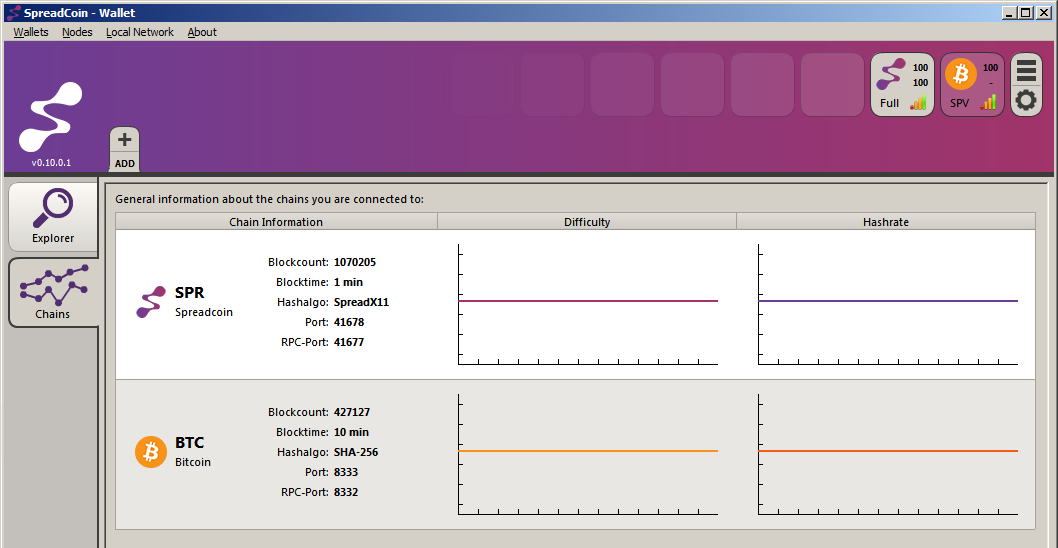Select the SpreadX11 hashalgo value

coord(361,302)
